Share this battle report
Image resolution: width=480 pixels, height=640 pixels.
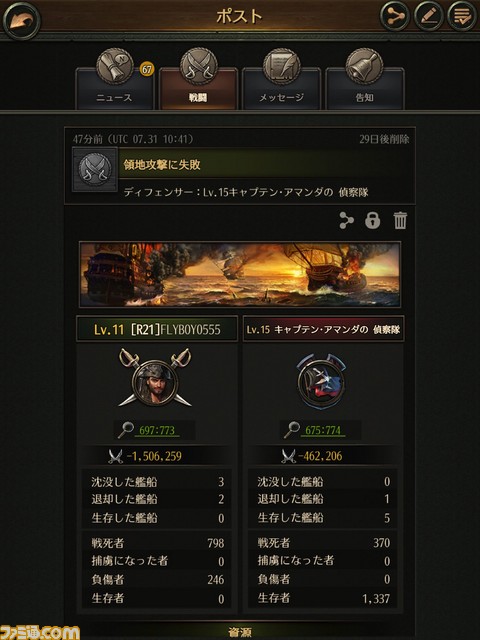346,220
